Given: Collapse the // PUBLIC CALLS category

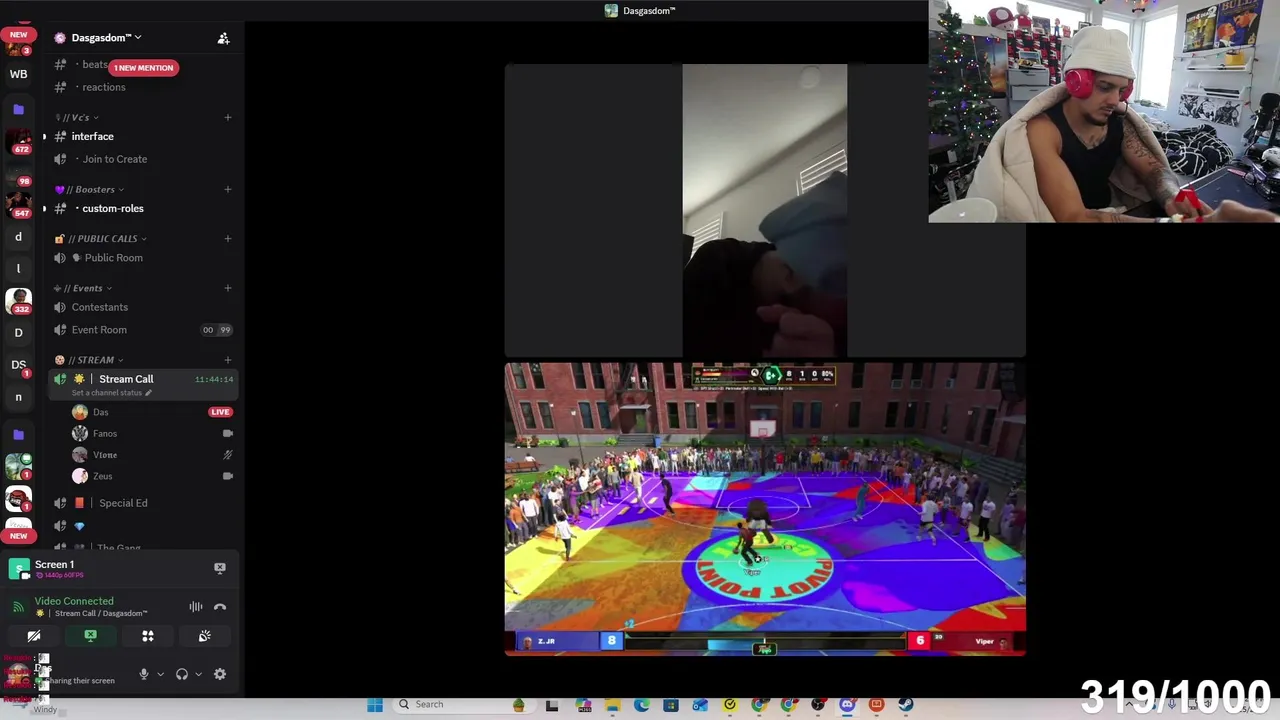Looking at the screenshot, I should click(101, 238).
